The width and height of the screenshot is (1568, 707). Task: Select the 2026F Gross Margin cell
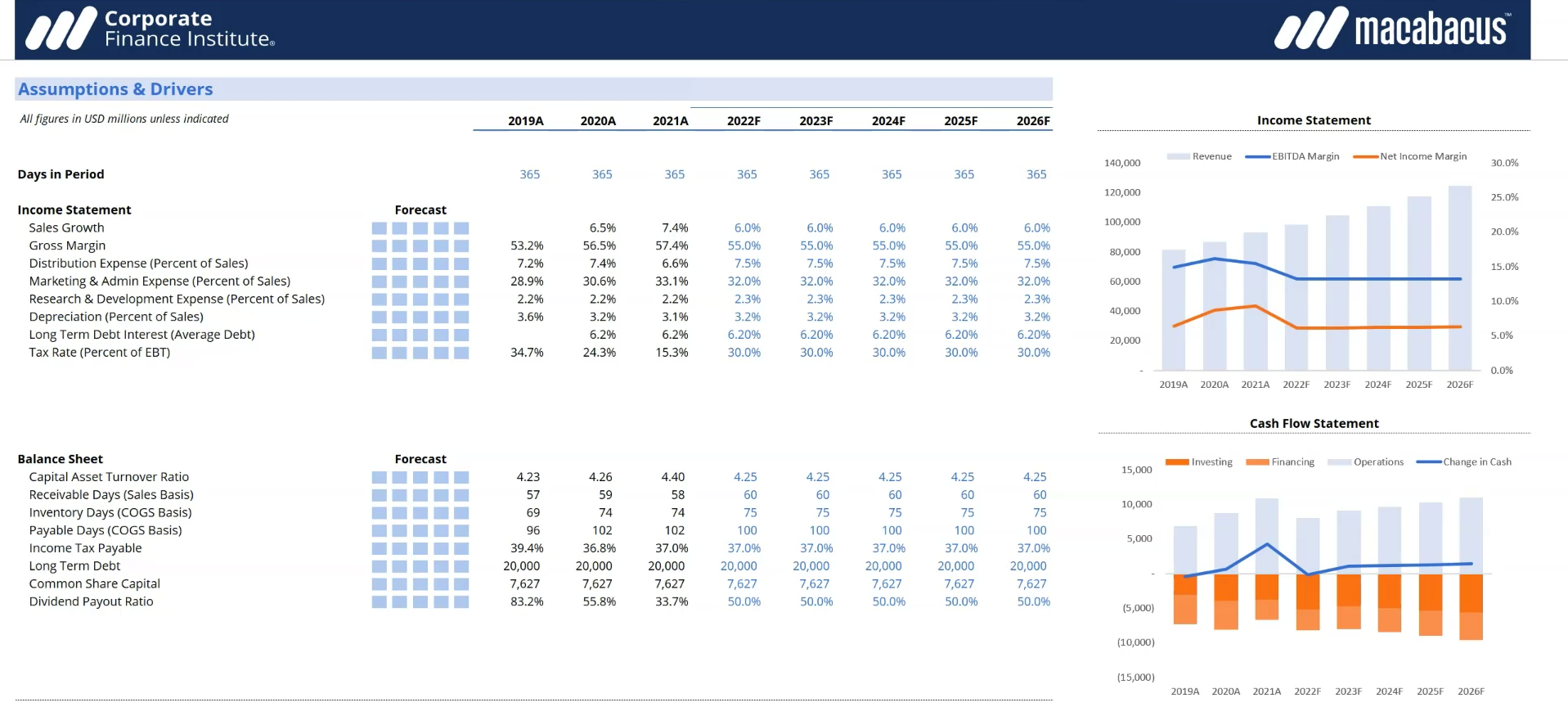tap(1033, 245)
